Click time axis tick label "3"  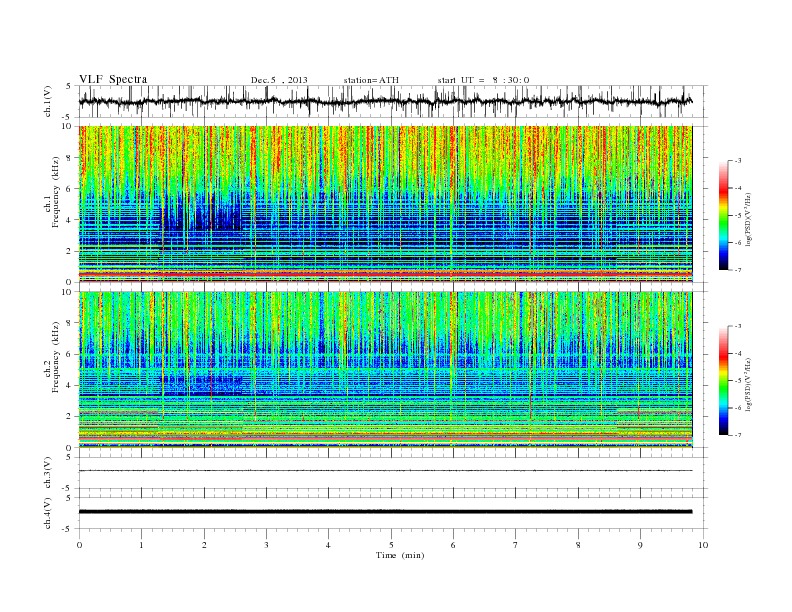266,545
